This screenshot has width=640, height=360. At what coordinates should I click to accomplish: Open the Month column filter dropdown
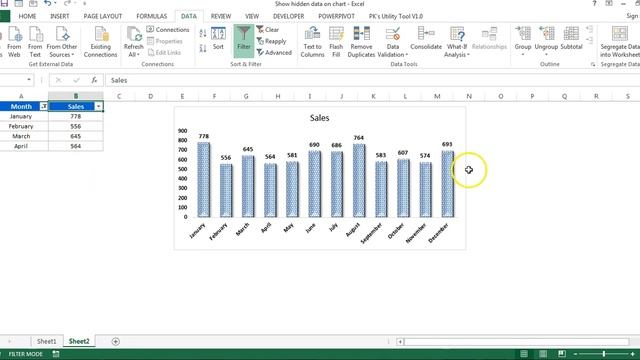43,107
